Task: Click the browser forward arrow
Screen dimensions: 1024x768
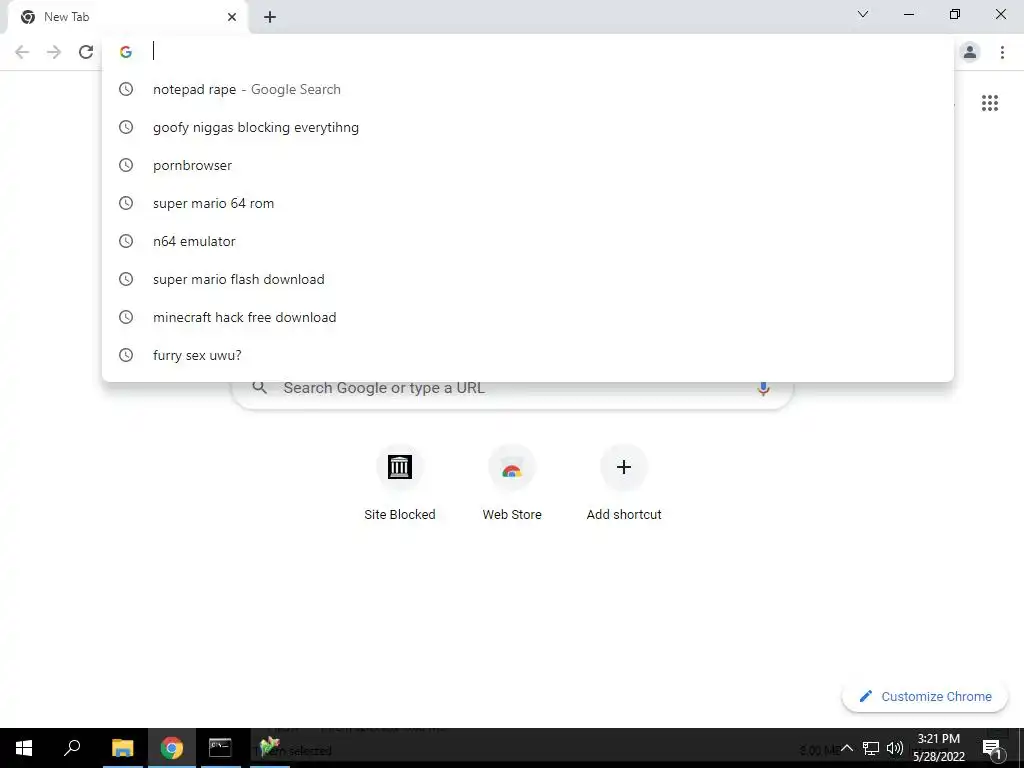Action: (54, 52)
